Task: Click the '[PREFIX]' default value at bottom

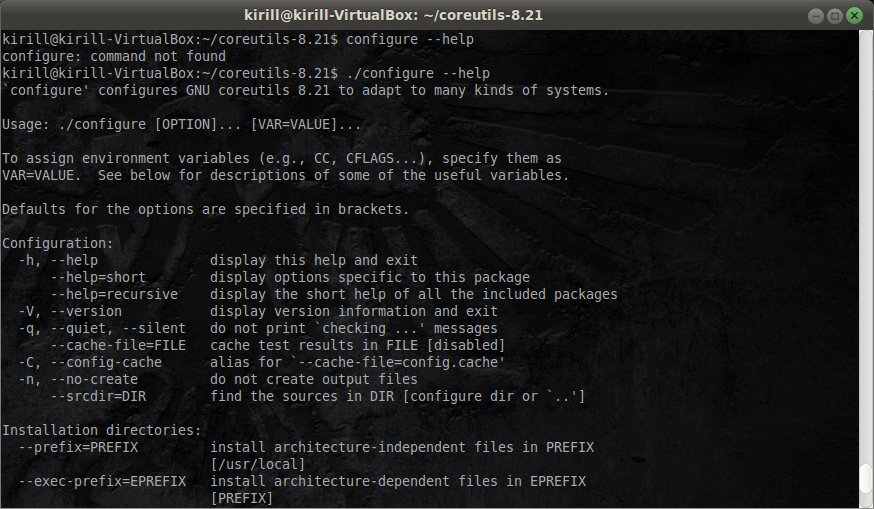Action: point(242,498)
